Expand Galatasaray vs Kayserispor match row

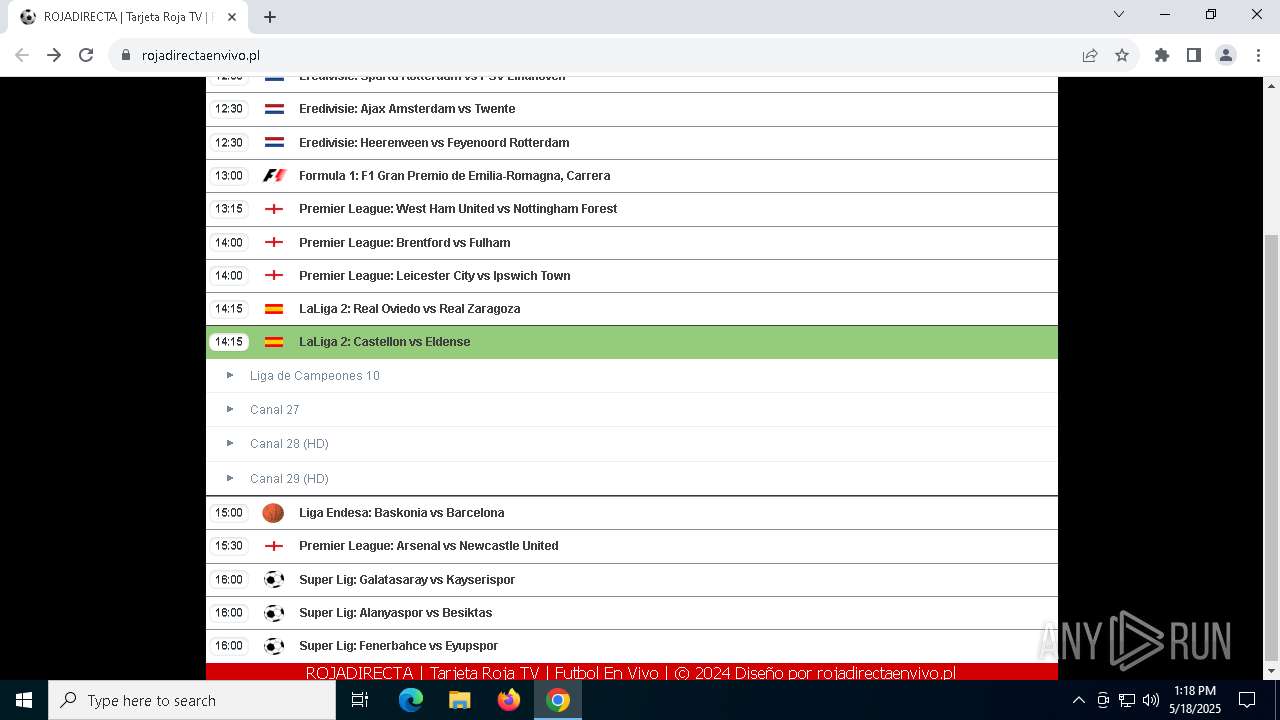[x=632, y=580]
